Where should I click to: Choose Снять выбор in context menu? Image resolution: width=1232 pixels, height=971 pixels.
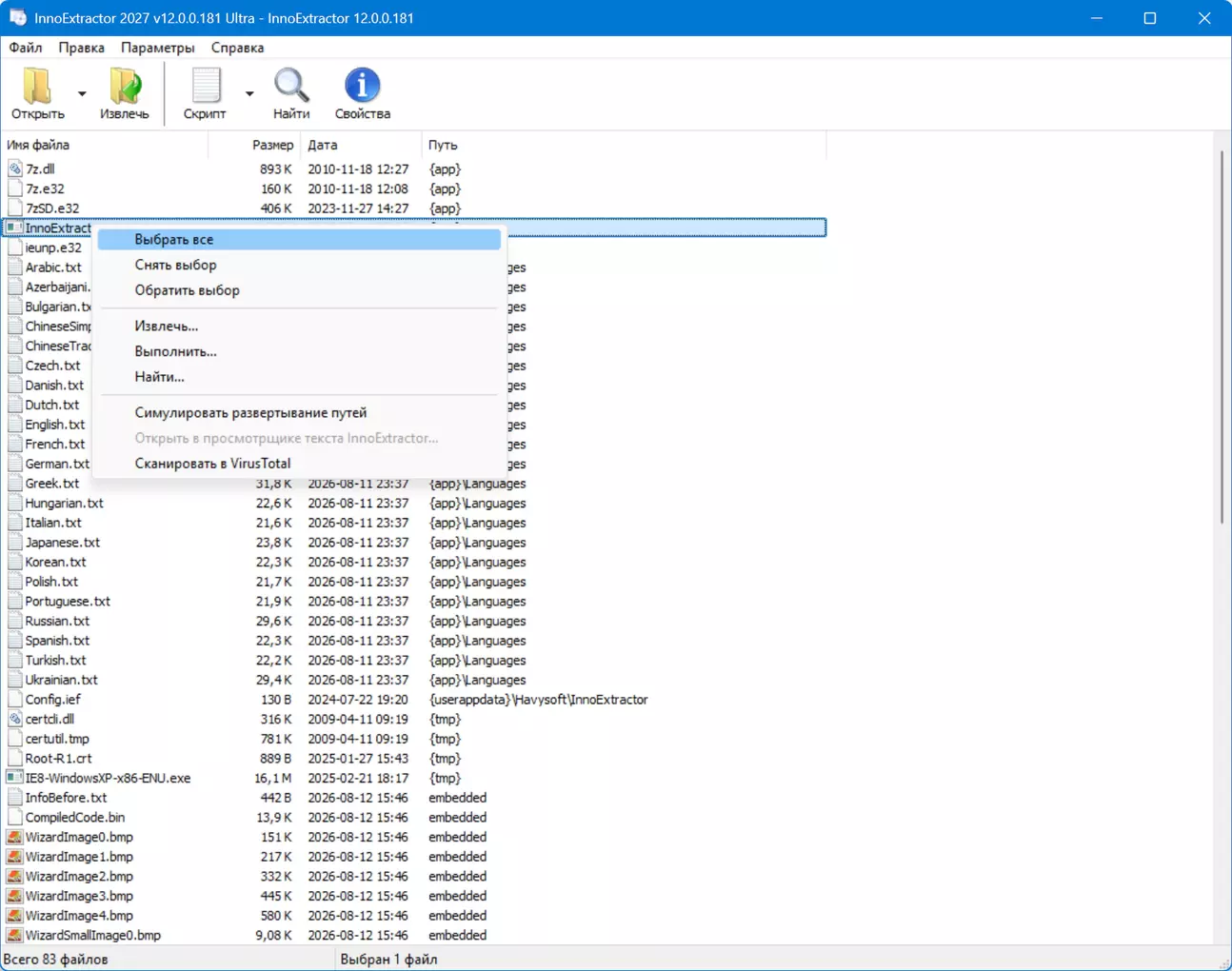pos(299,265)
